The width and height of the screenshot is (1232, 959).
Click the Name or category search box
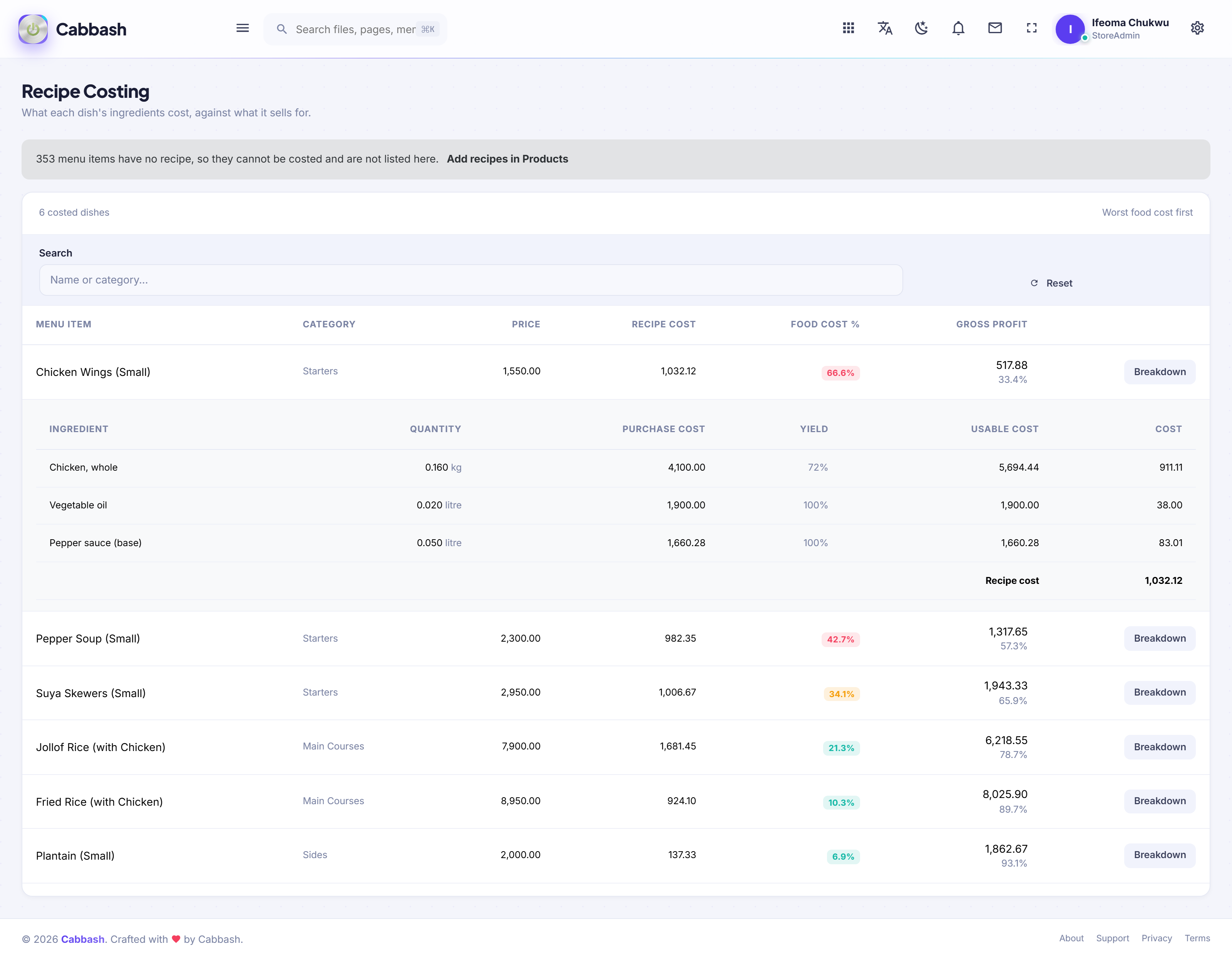click(x=471, y=280)
